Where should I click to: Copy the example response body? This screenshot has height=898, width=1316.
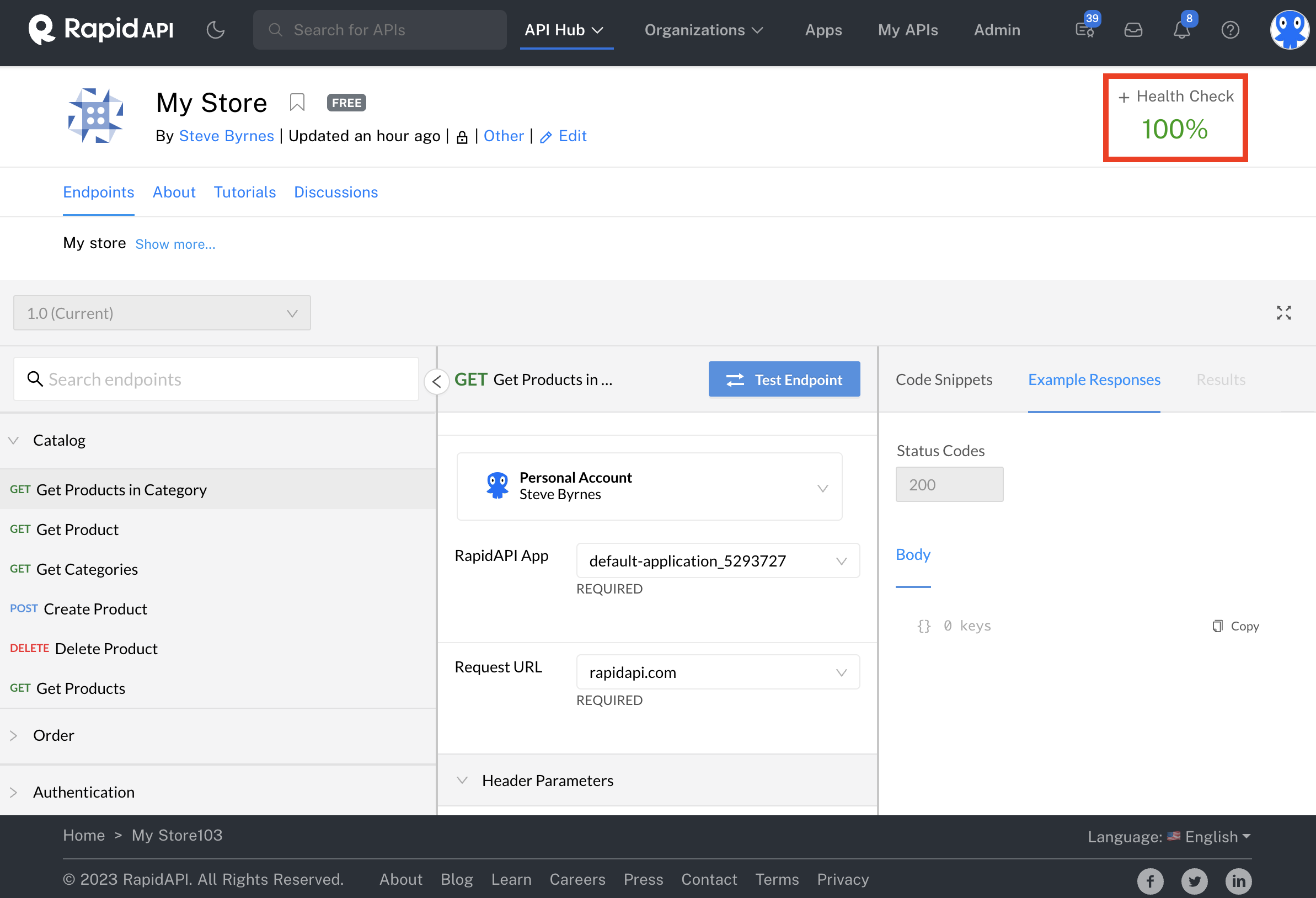[1235, 626]
